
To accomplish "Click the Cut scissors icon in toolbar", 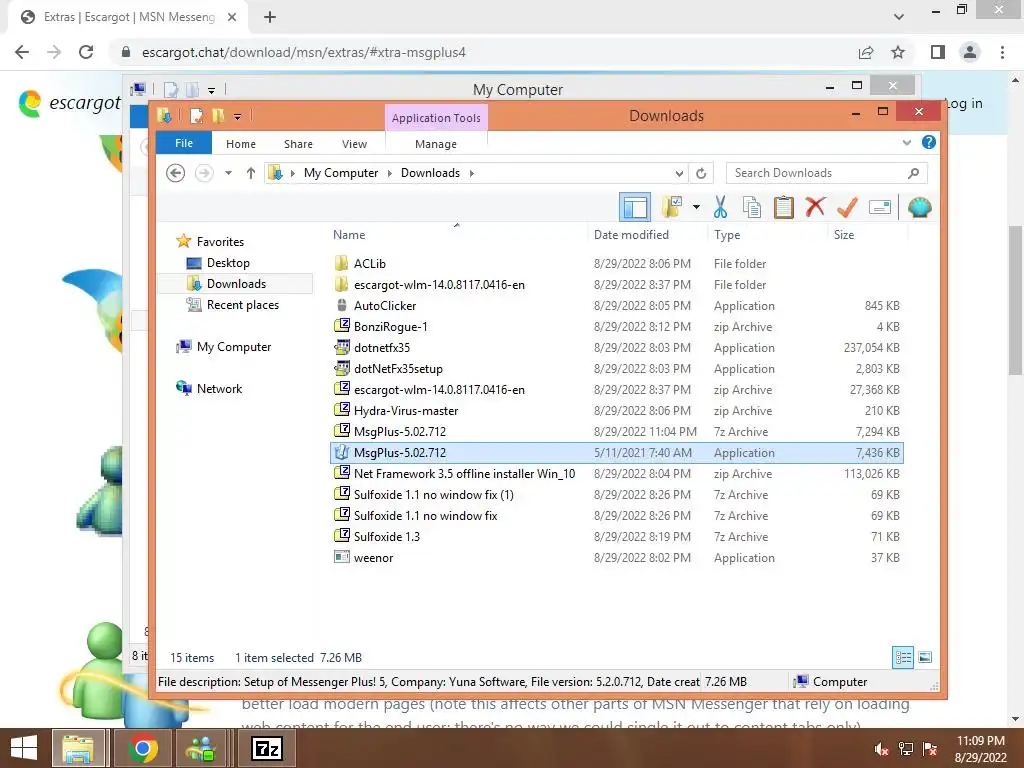I will [x=720, y=207].
